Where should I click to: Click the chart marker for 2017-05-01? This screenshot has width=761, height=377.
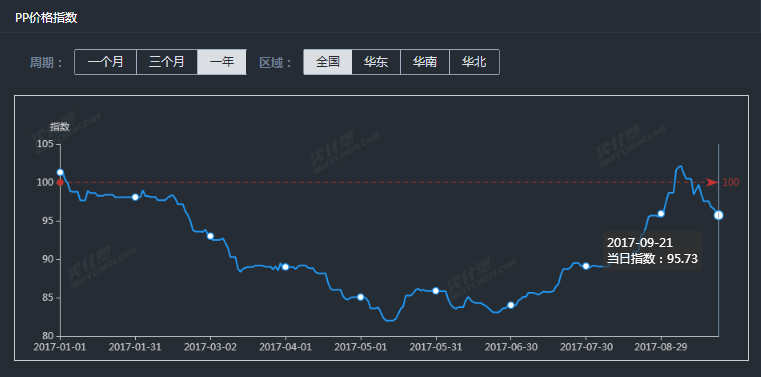pos(361,297)
